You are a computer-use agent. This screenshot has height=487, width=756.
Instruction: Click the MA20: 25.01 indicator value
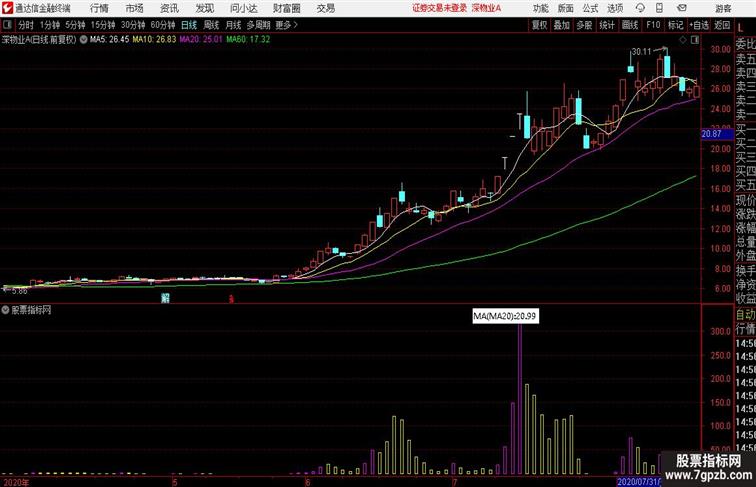click(x=201, y=40)
